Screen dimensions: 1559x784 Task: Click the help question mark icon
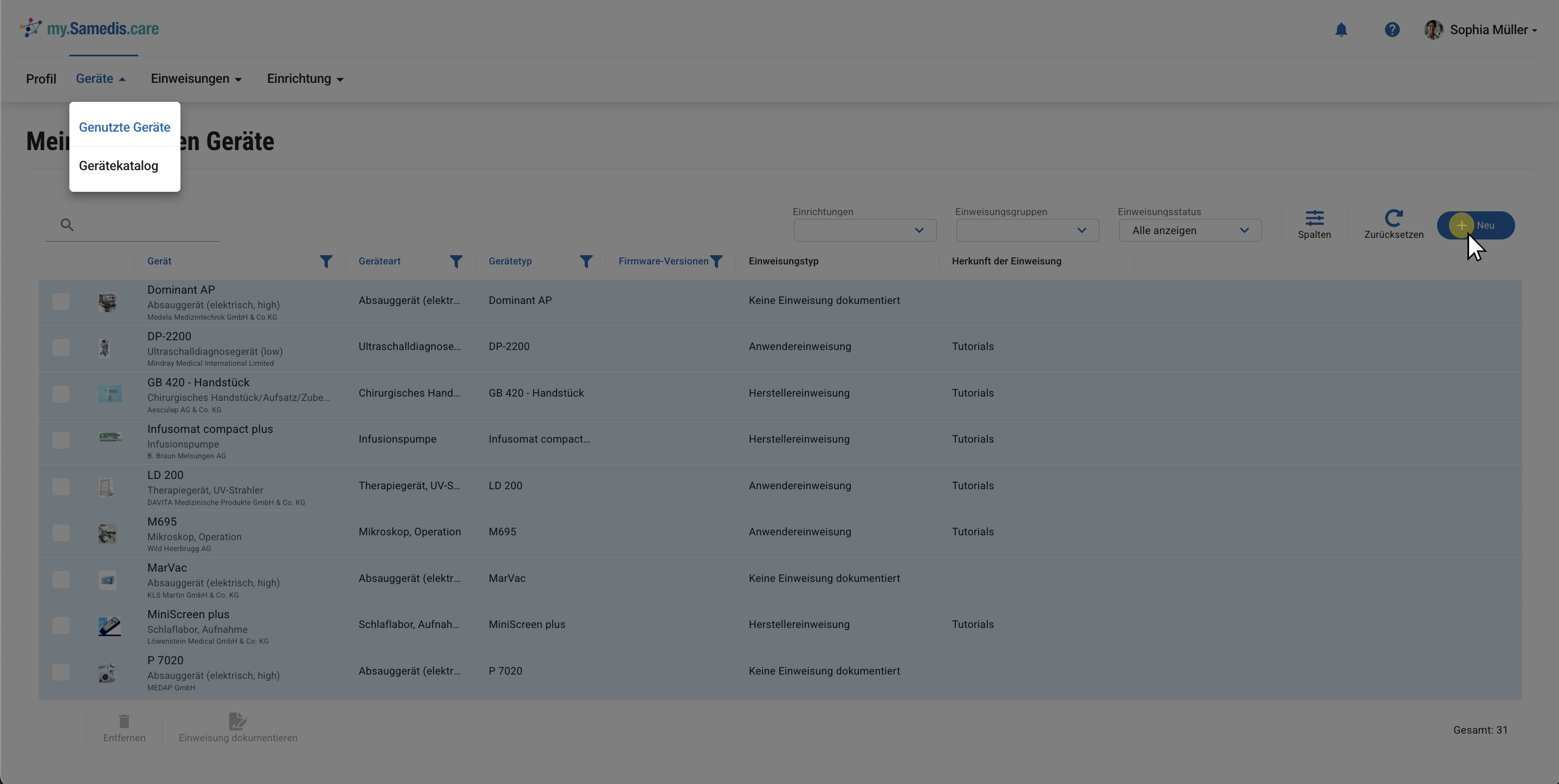[1392, 30]
